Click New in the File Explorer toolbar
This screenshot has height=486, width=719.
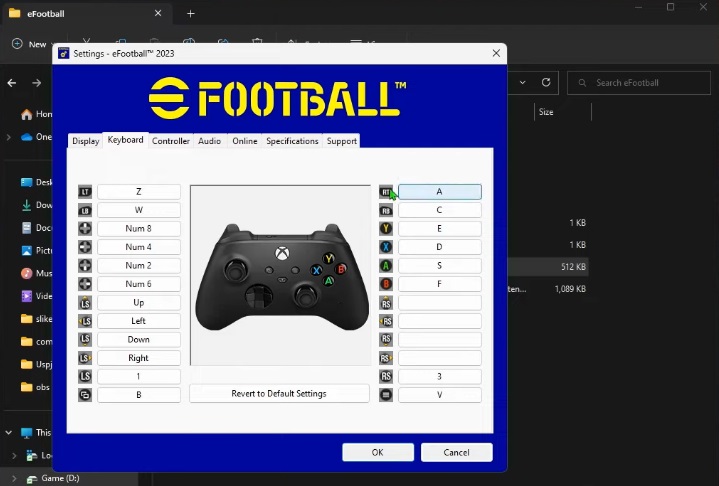[33, 44]
